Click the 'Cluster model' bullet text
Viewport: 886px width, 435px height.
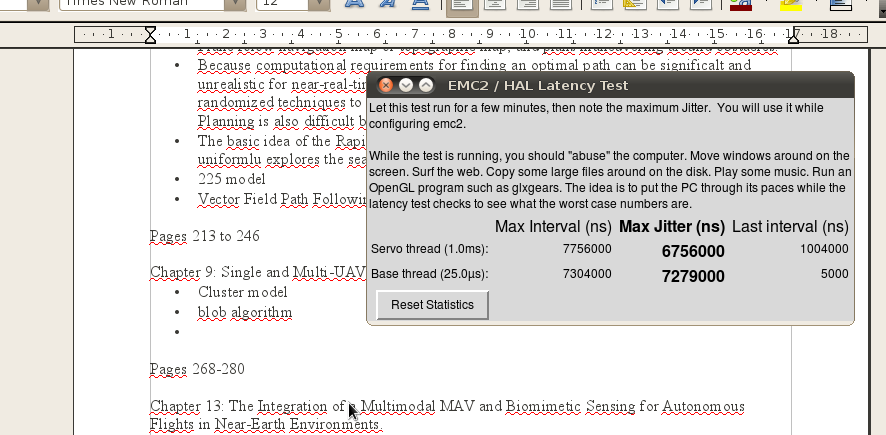[242, 292]
